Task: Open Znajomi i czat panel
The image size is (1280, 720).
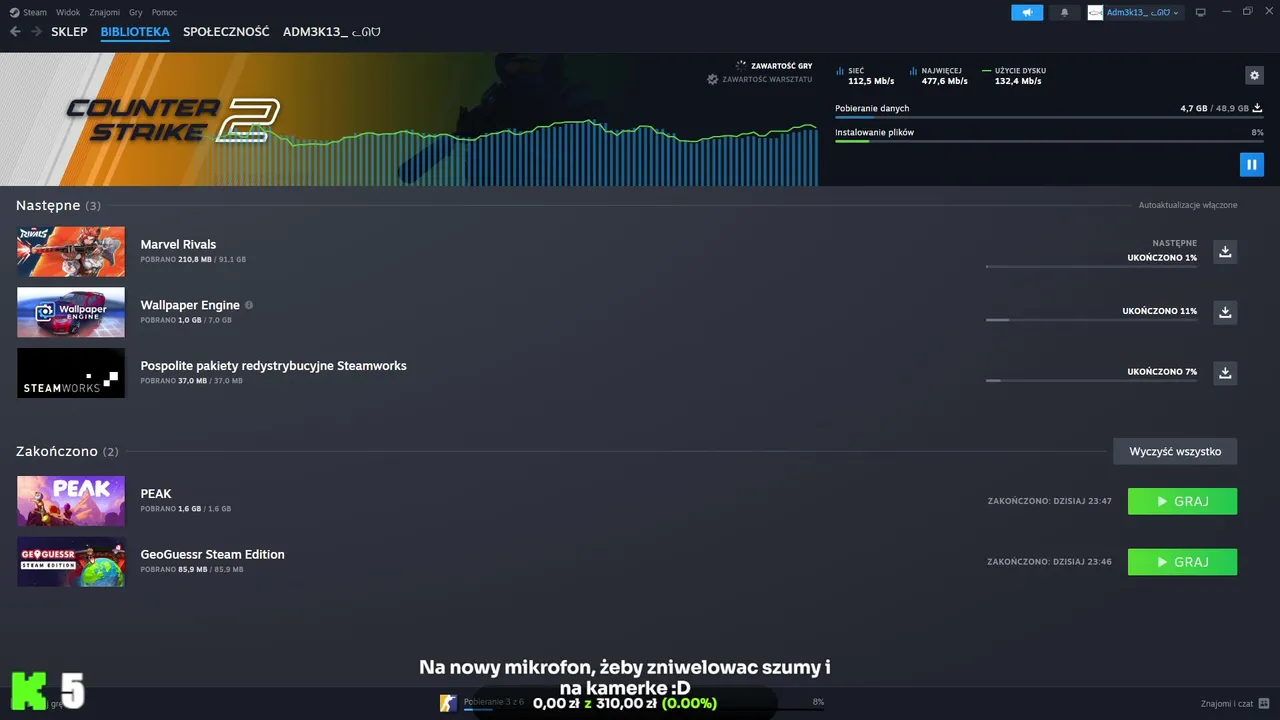Action: tap(1235, 703)
